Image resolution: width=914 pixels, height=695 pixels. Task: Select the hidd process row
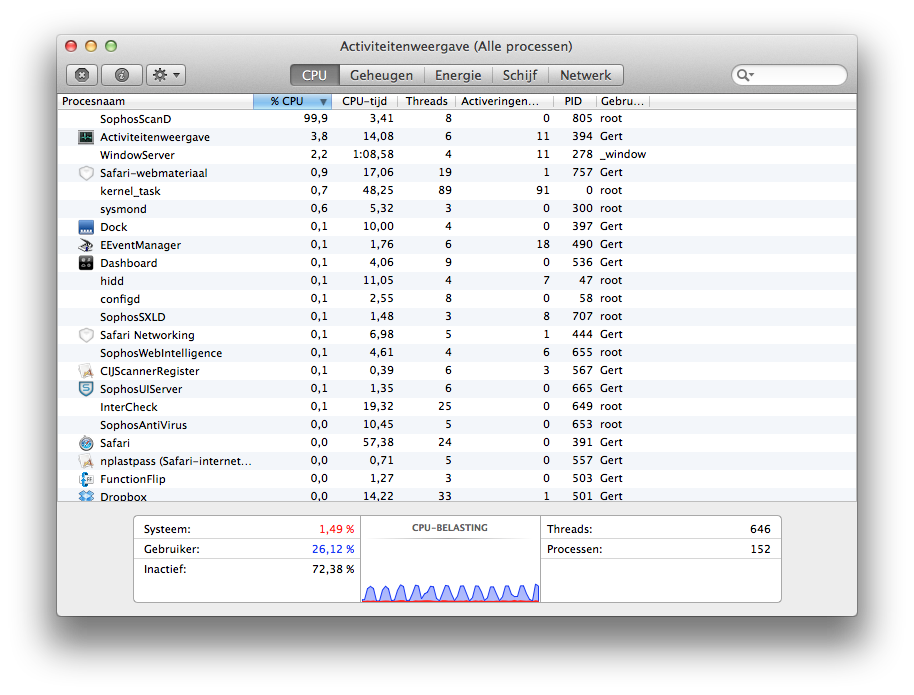[457, 281]
